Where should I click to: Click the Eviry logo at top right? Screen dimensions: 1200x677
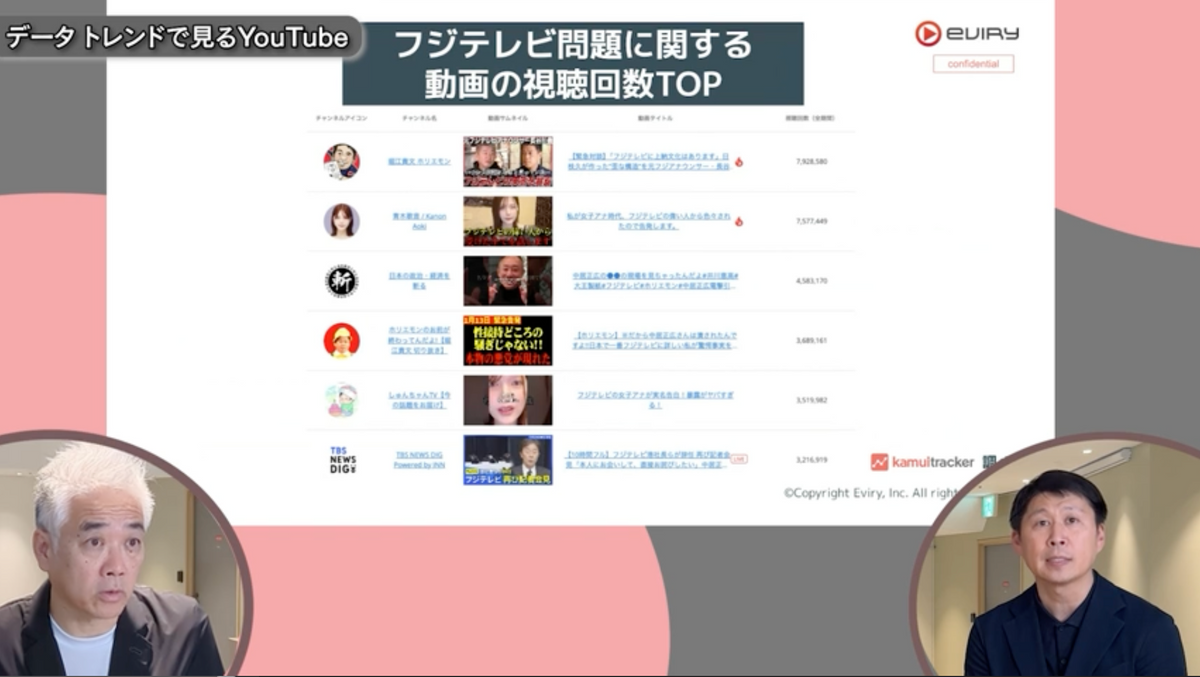966,34
